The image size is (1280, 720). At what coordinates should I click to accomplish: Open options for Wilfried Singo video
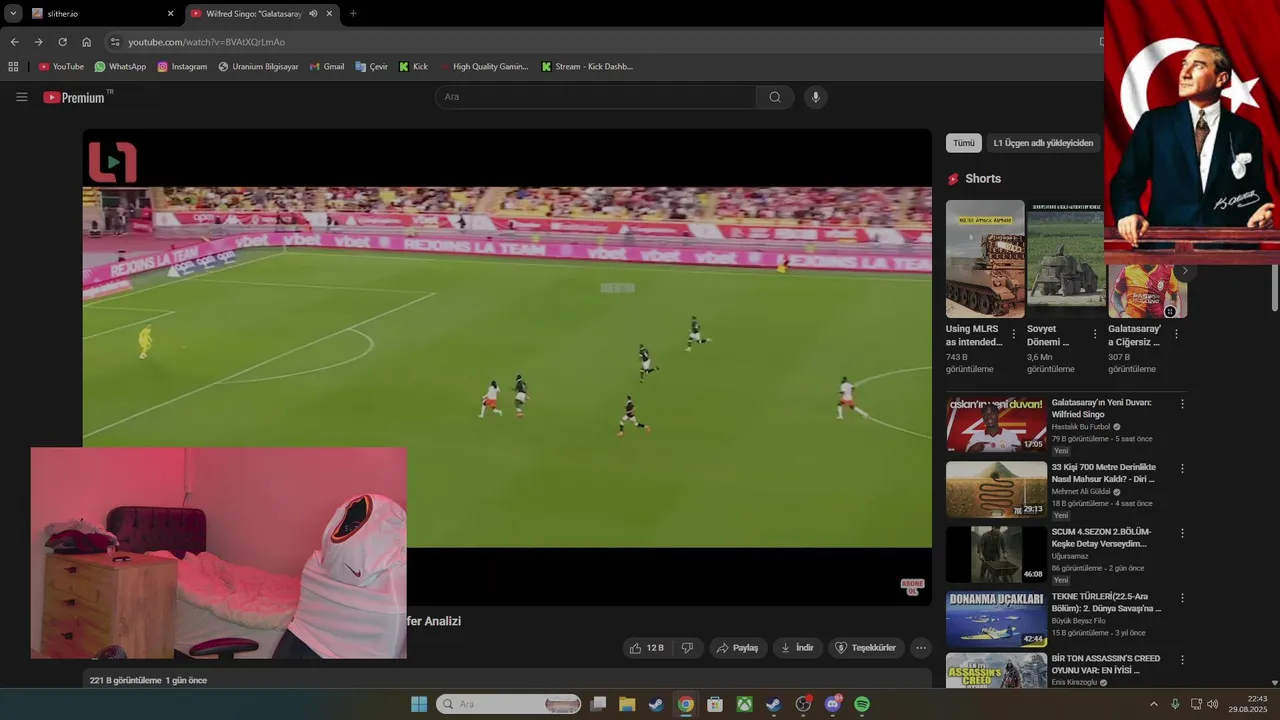pos(1182,404)
